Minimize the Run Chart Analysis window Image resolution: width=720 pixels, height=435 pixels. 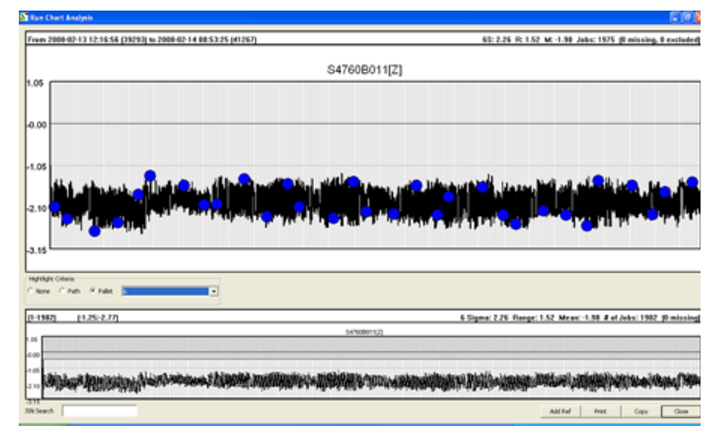click(x=675, y=17)
